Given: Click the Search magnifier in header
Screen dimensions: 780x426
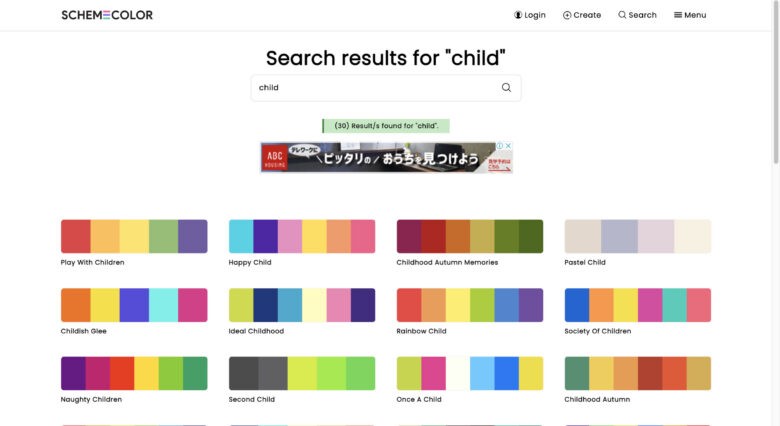Looking at the screenshot, I should (x=622, y=15).
